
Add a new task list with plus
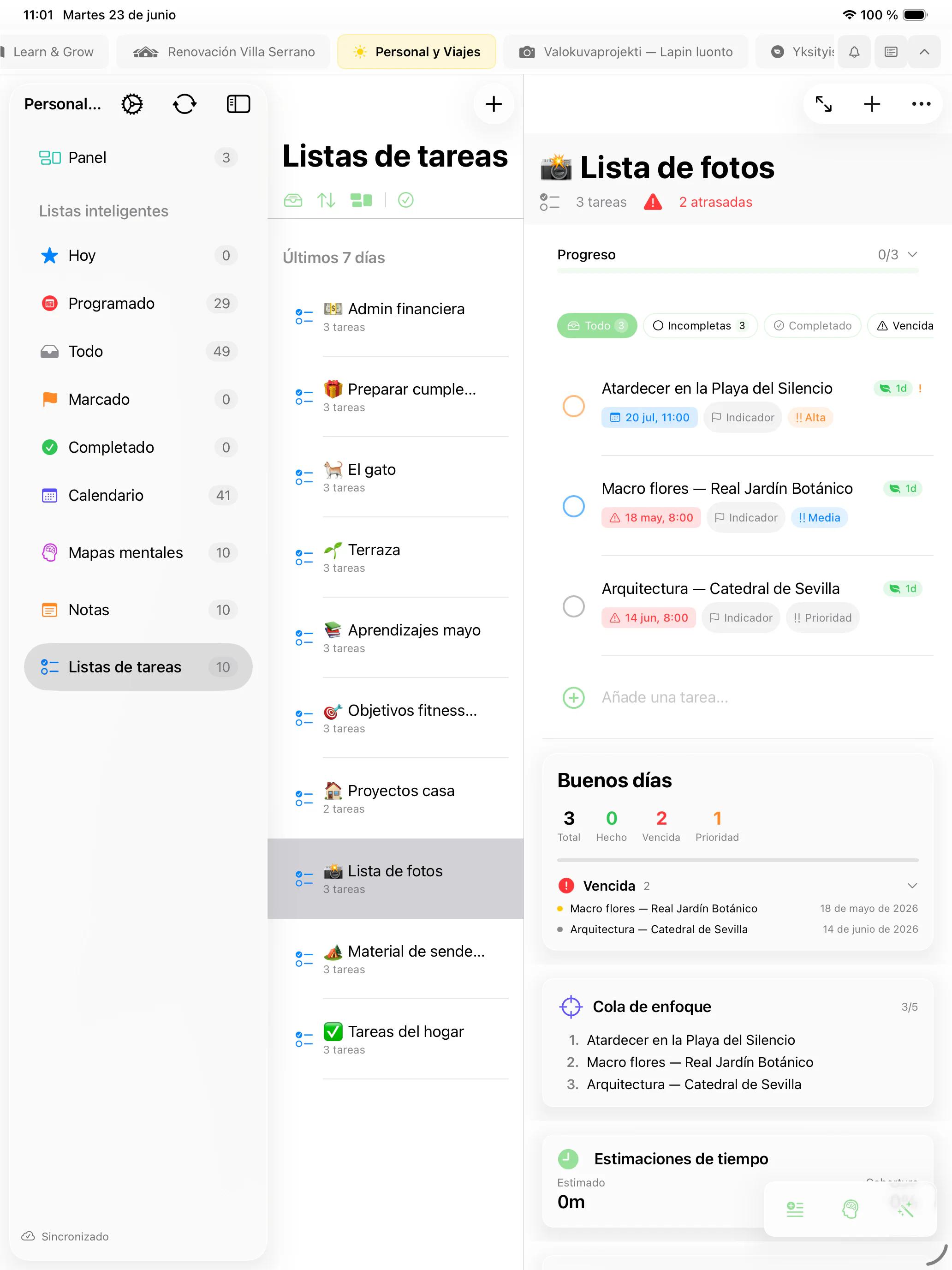pos(494,104)
